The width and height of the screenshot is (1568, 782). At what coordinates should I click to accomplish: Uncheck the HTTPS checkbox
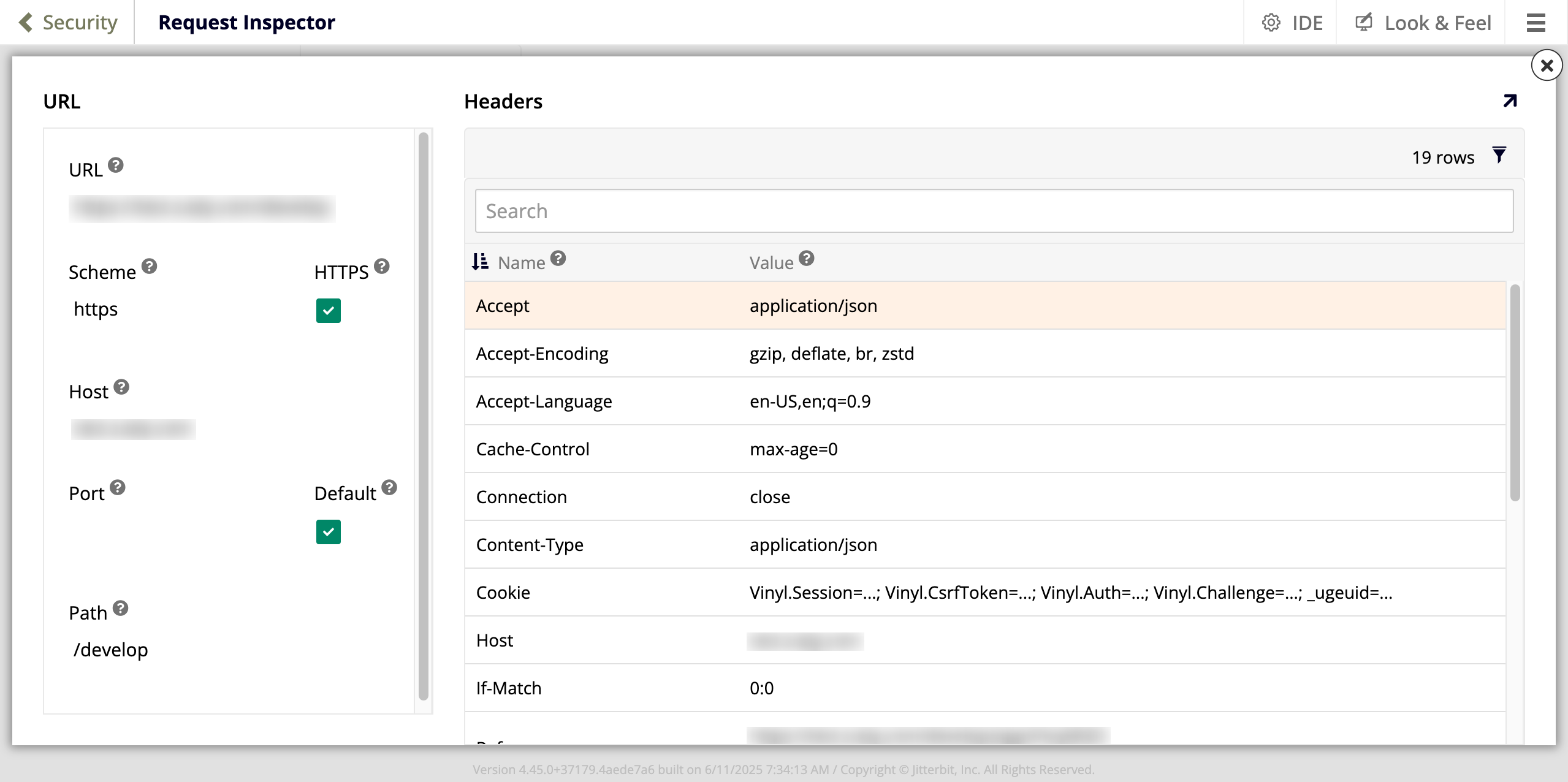click(329, 311)
